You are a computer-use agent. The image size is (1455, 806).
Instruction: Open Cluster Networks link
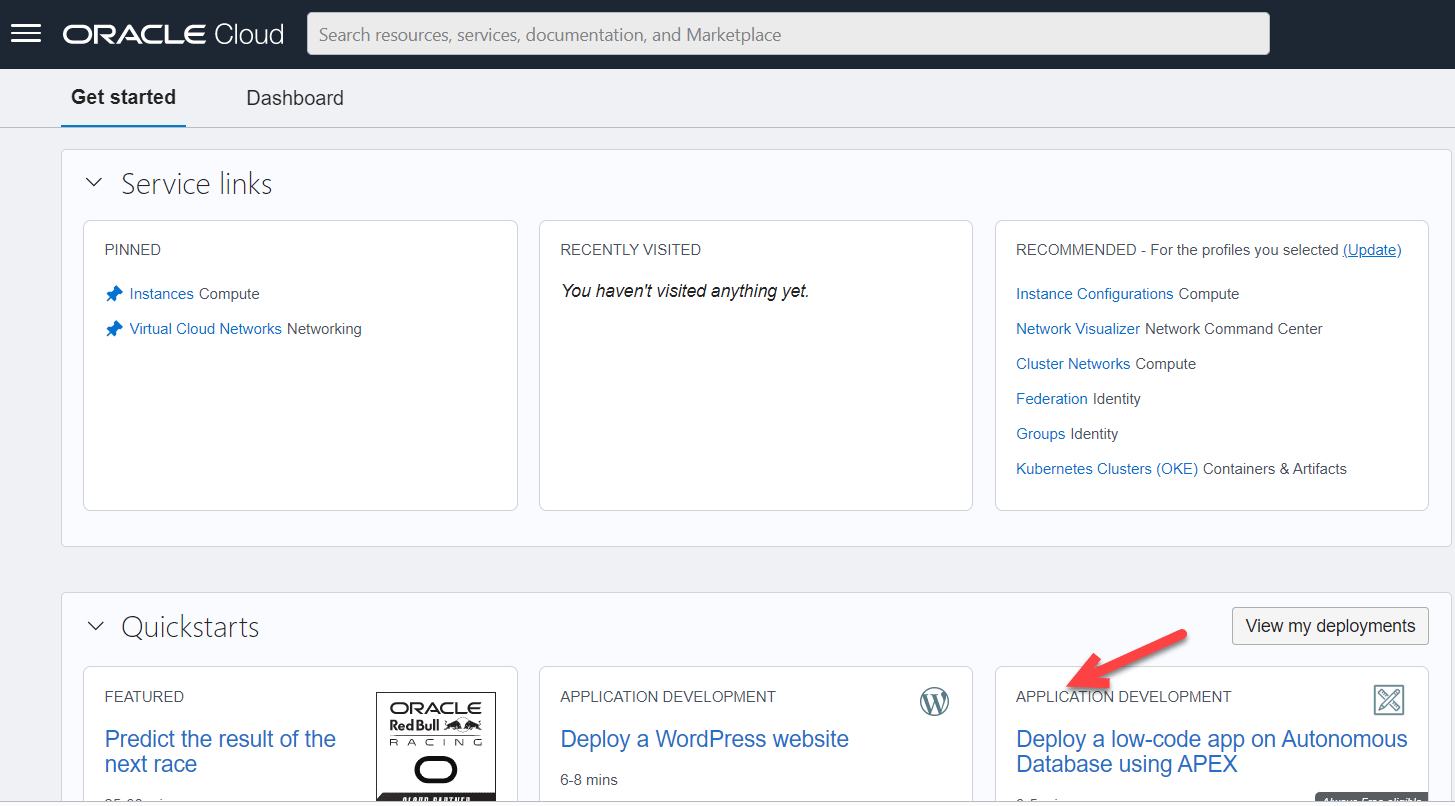[x=1073, y=364]
